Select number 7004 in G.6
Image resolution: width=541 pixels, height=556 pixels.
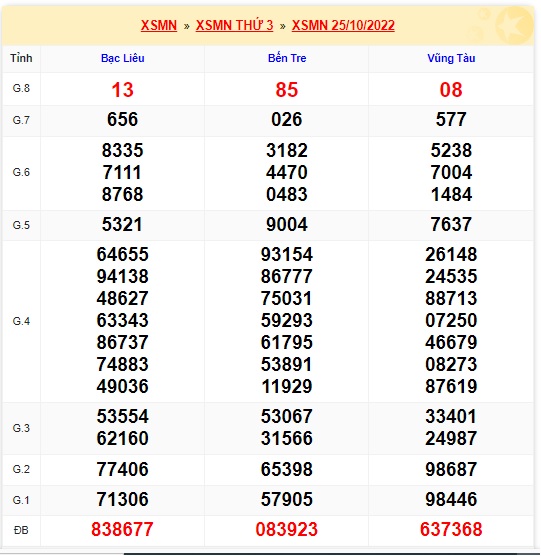tap(451, 172)
